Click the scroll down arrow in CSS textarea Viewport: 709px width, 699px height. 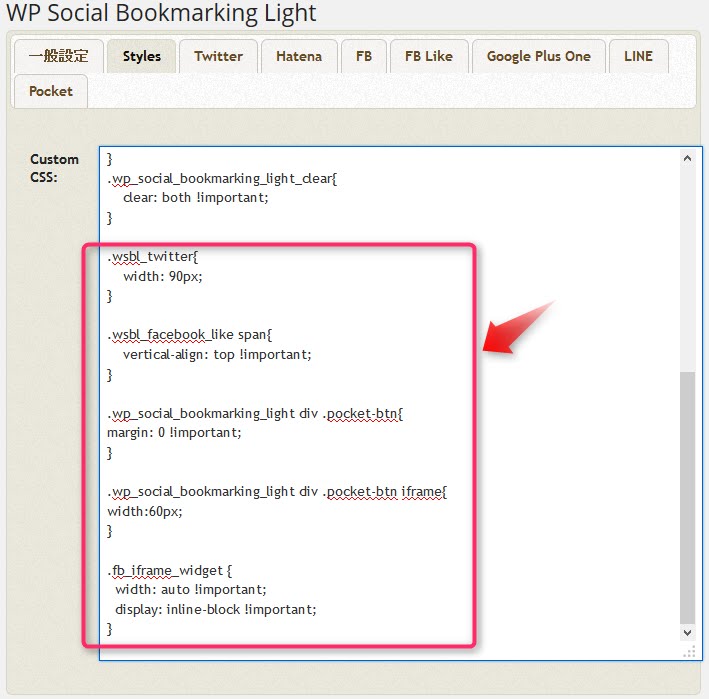(x=687, y=633)
